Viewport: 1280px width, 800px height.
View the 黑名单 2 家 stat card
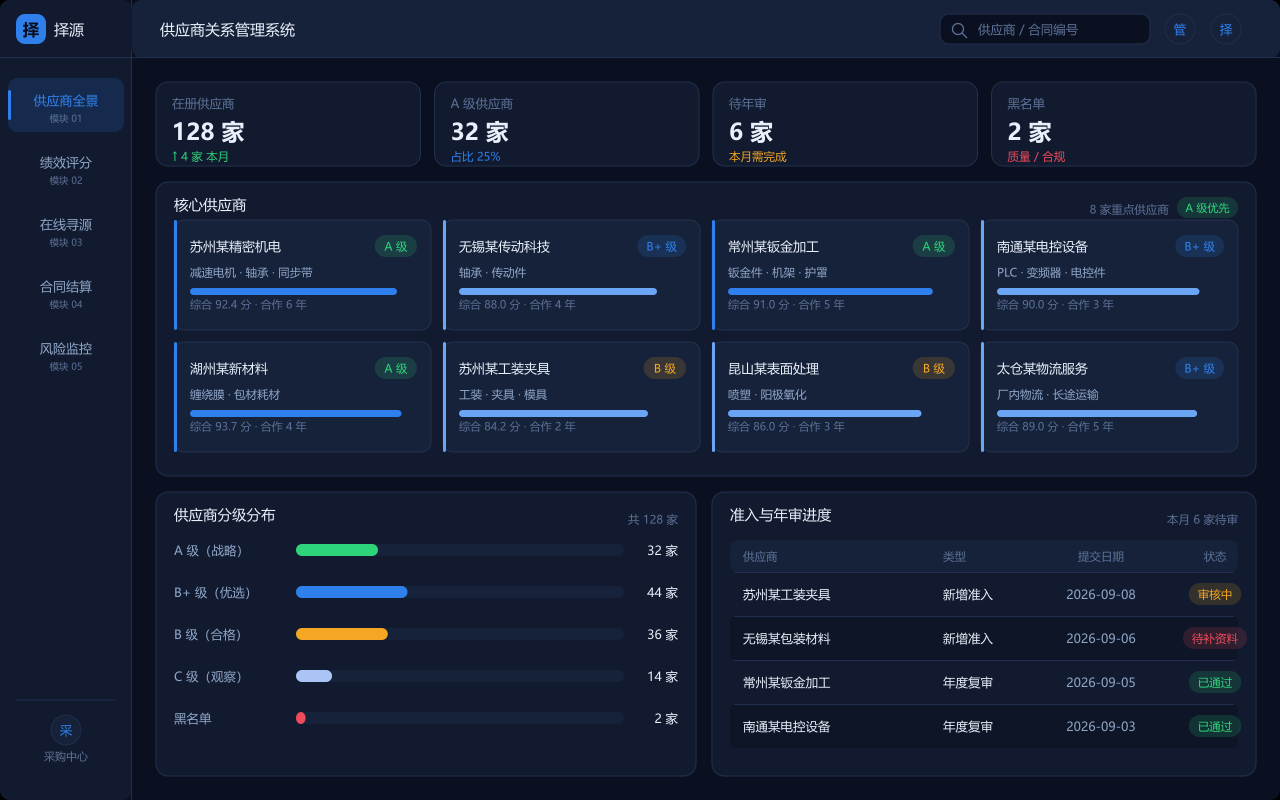(x=1124, y=124)
